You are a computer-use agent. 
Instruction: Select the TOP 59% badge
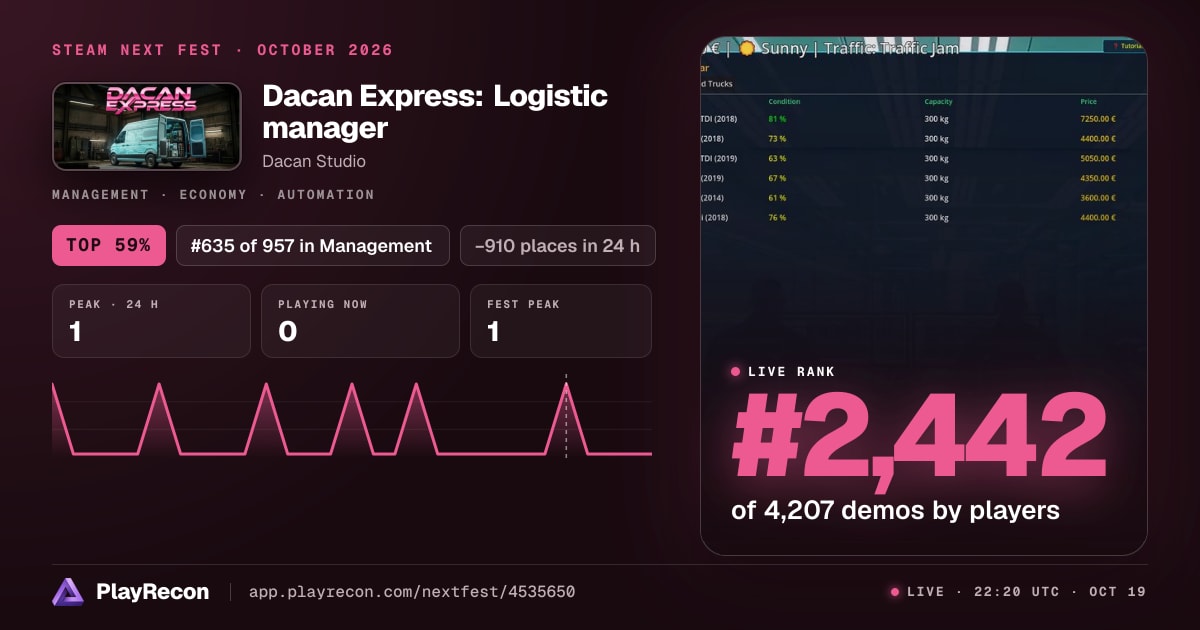(109, 245)
